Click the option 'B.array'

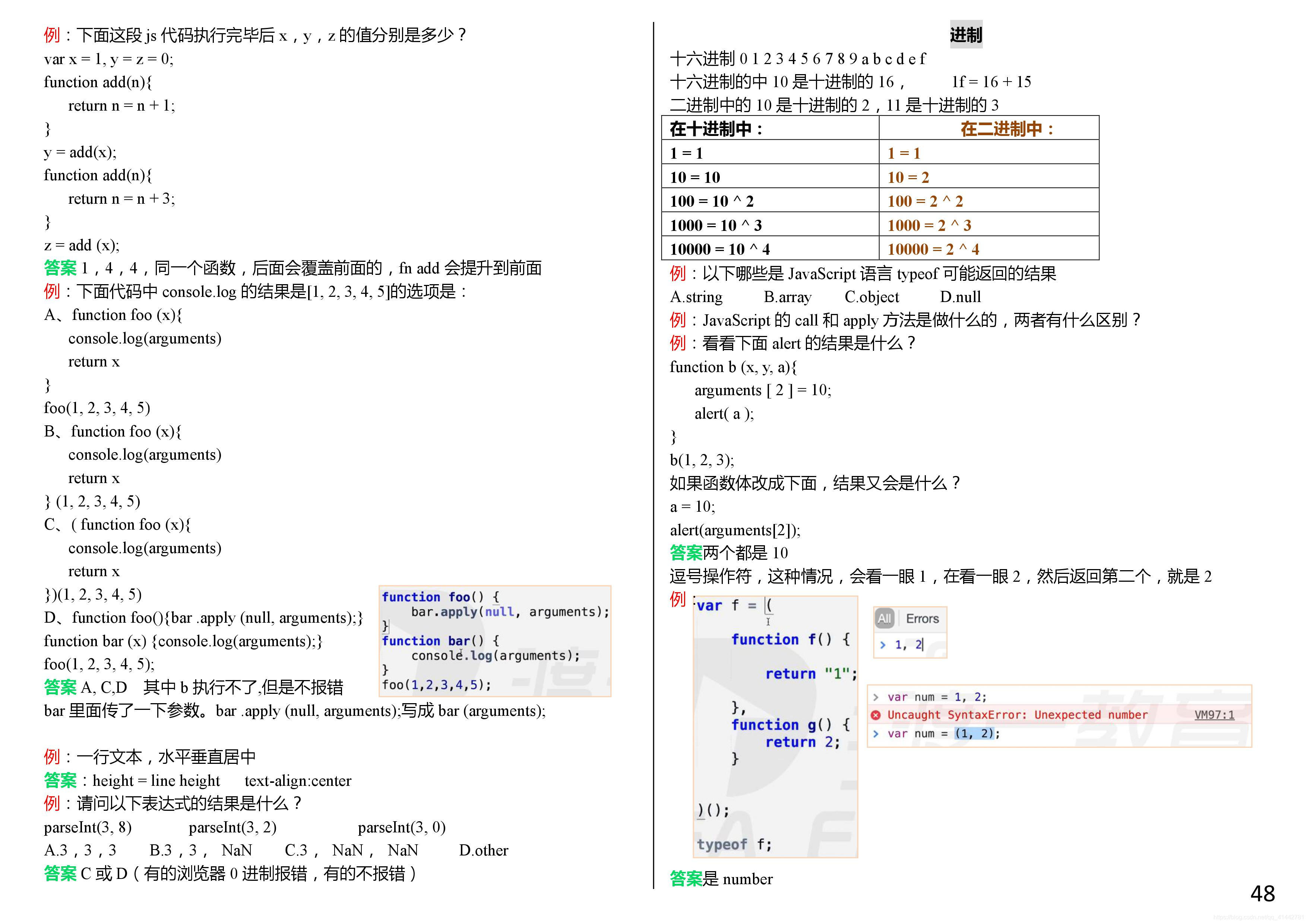pos(787,297)
